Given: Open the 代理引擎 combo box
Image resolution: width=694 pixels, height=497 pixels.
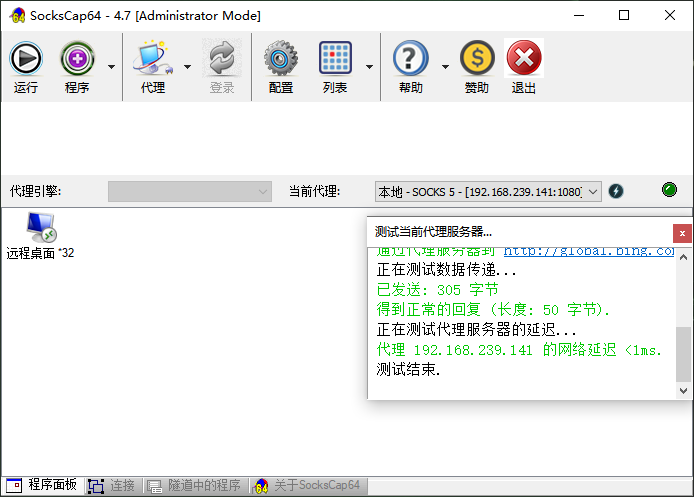Looking at the screenshot, I should click(190, 192).
